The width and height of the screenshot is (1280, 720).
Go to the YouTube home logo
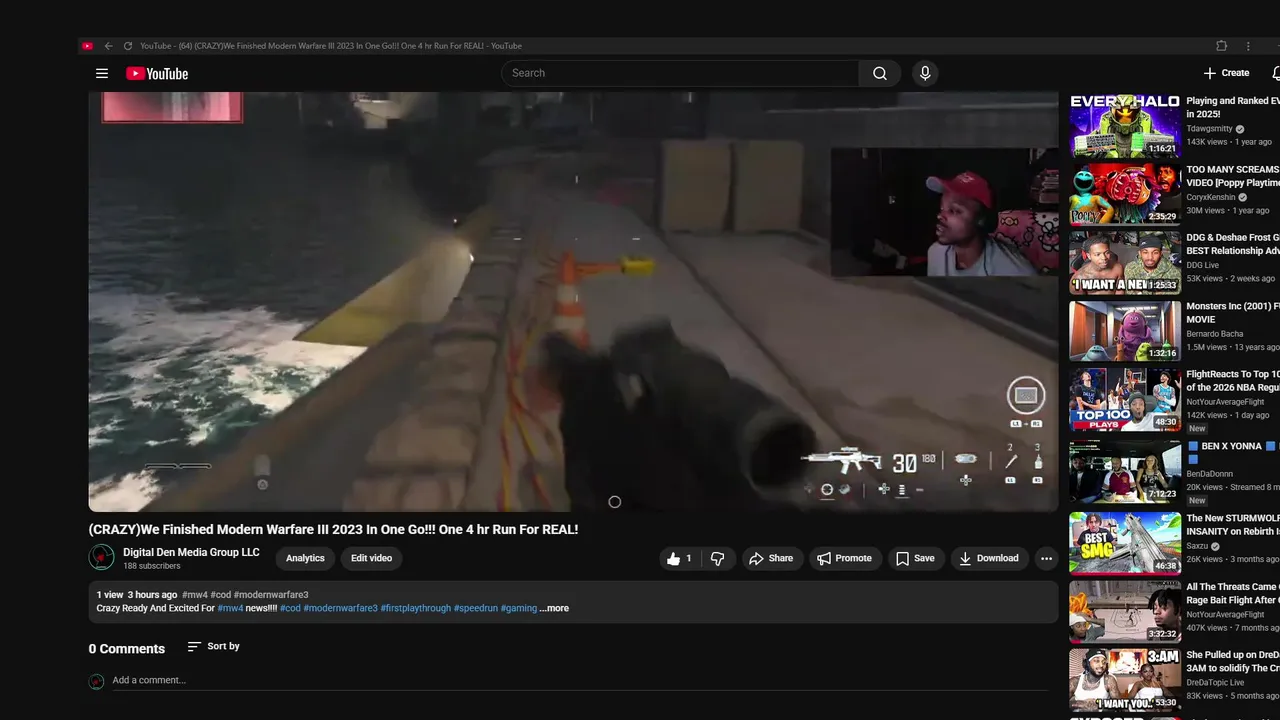(157, 73)
